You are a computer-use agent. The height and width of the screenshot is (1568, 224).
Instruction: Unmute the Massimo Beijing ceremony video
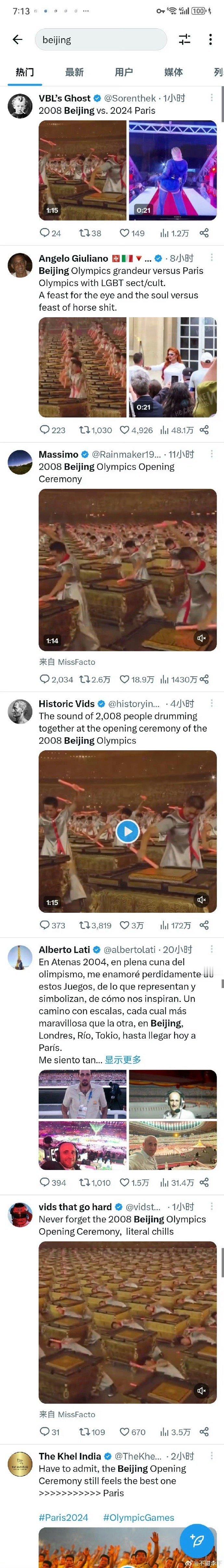pyautogui.click(x=202, y=638)
